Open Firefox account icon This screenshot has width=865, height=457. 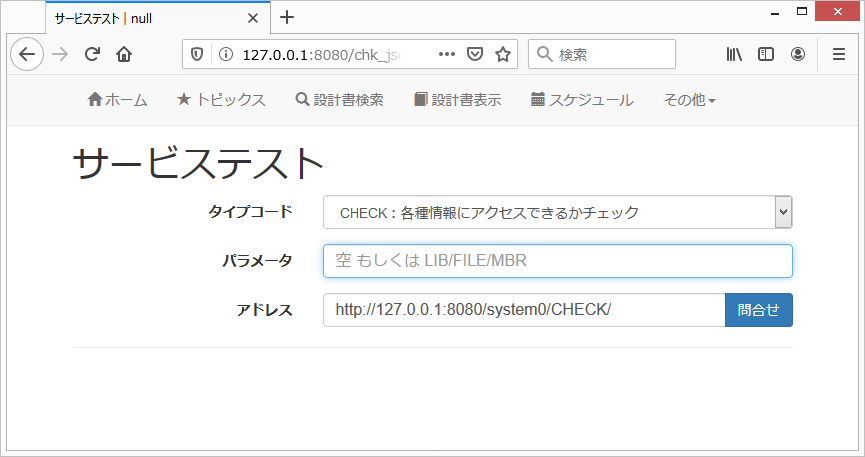click(798, 54)
